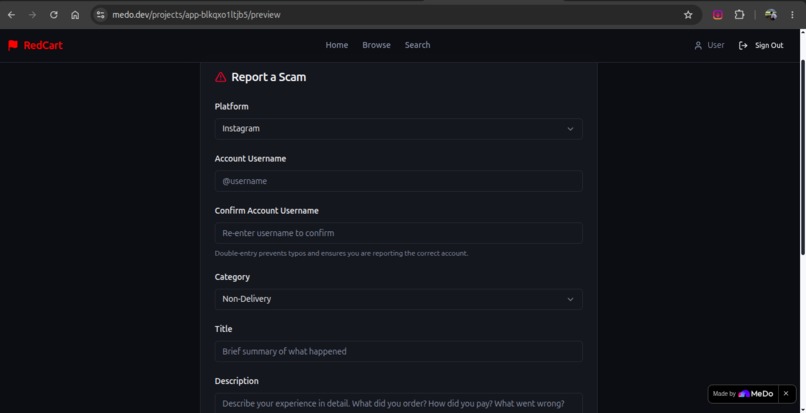Screen dimensions: 806x413
Task: Open the Made by MeDo badge
Action: [743, 393]
